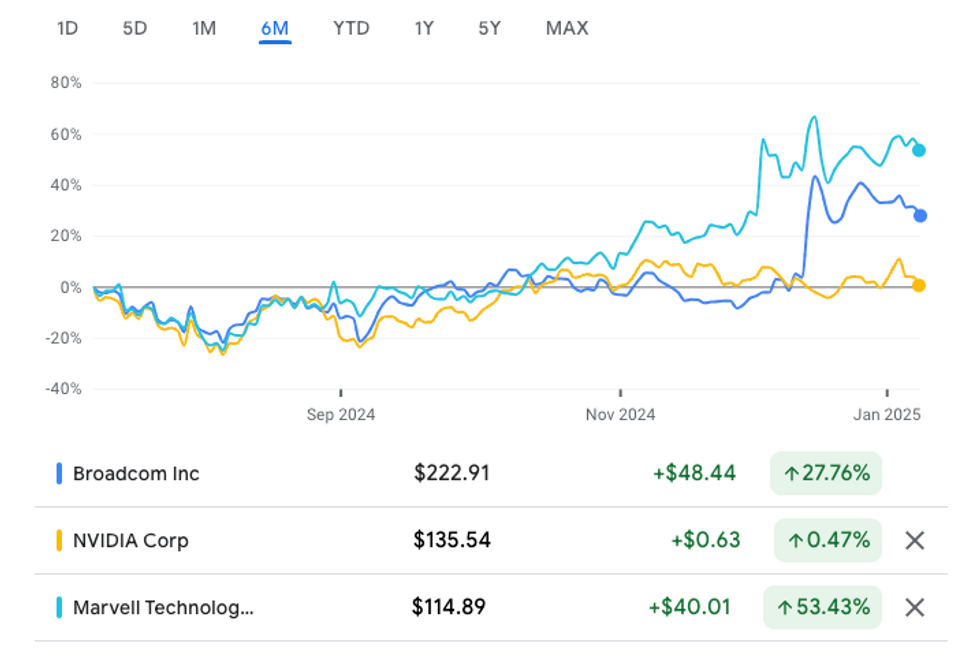
Task: Remove NVIDIA Corp from comparison
Action: point(914,541)
